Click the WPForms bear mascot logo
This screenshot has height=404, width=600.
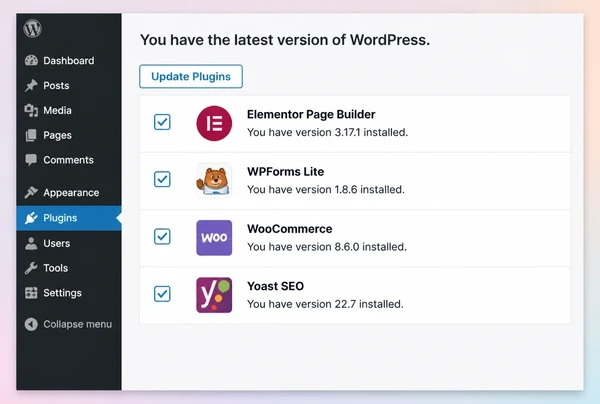click(x=214, y=181)
